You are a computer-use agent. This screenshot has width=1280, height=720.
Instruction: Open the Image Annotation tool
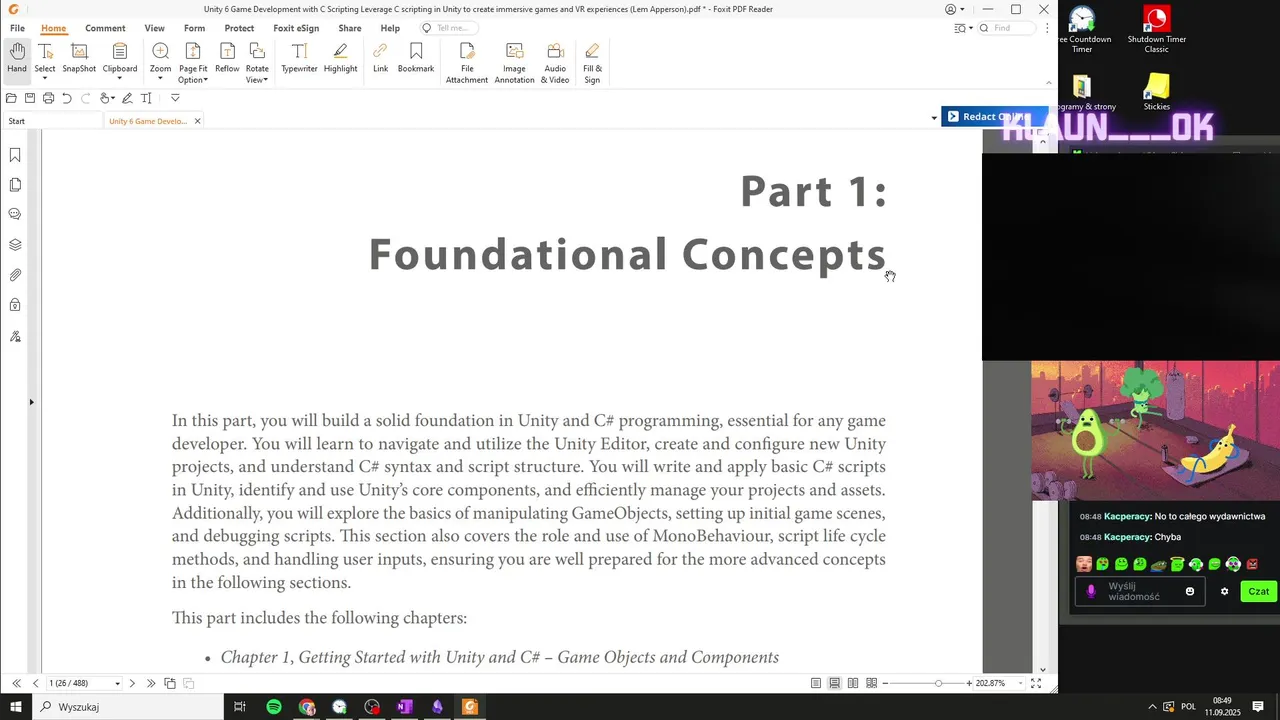point(514,63)
